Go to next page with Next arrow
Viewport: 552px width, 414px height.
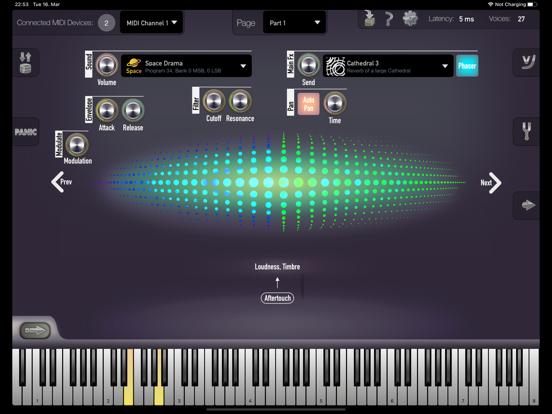491,183
